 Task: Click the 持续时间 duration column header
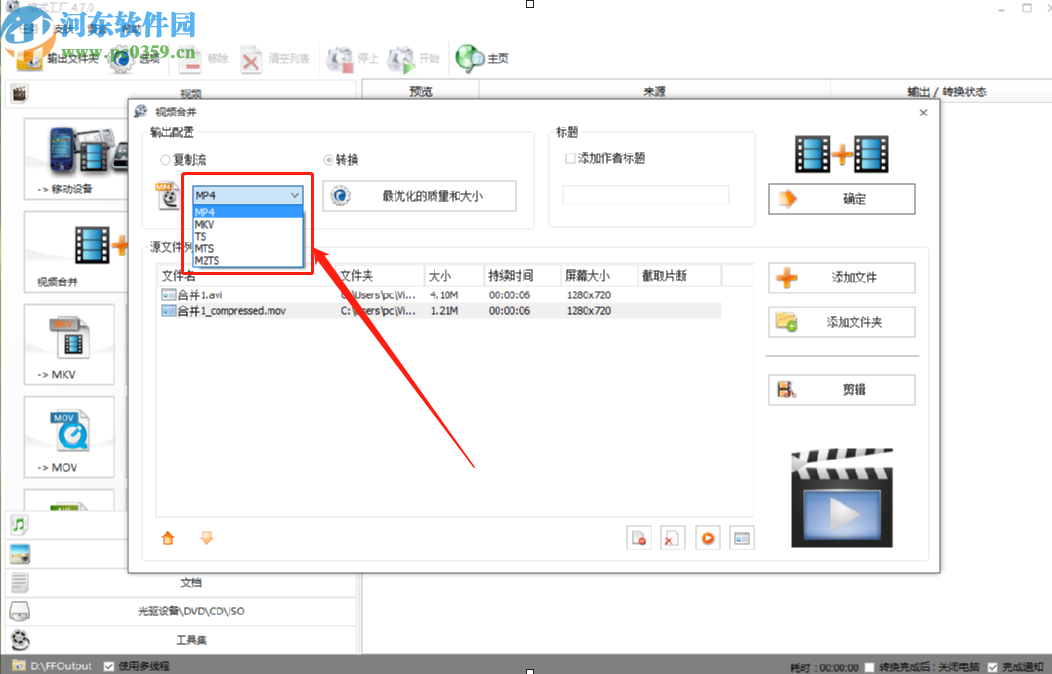coord(521,276)
